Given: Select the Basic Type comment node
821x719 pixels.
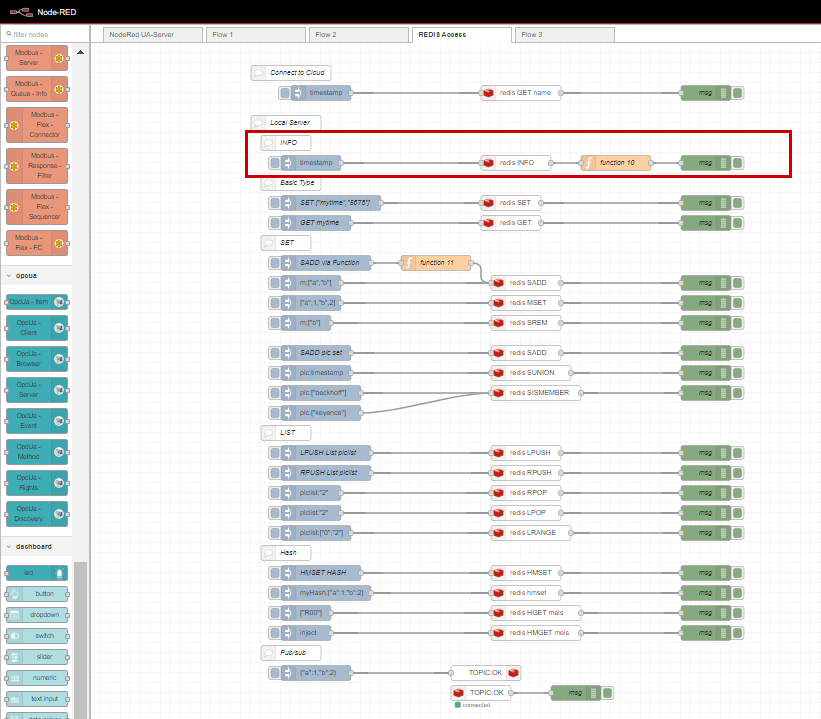Looking at the screenshot, I should pos(291,183).
